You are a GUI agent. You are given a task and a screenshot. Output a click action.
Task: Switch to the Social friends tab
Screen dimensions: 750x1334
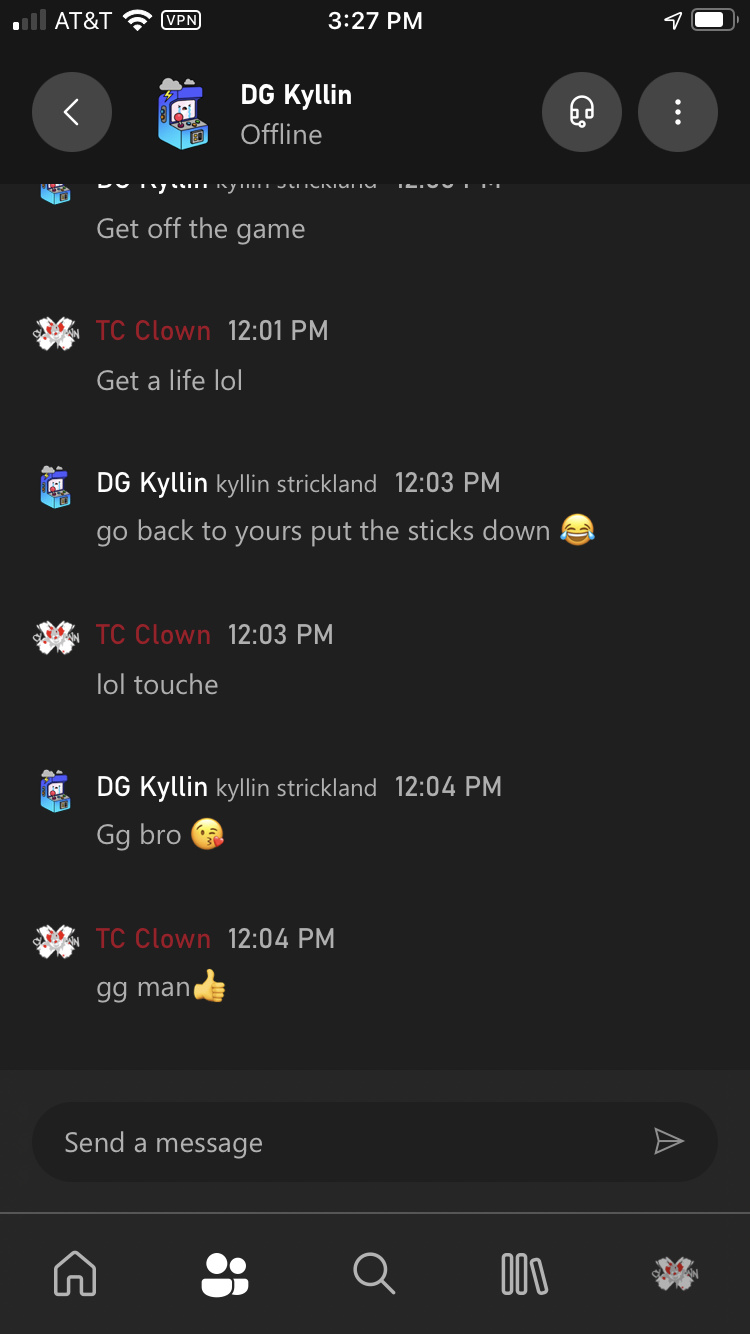pos(225,1274)
